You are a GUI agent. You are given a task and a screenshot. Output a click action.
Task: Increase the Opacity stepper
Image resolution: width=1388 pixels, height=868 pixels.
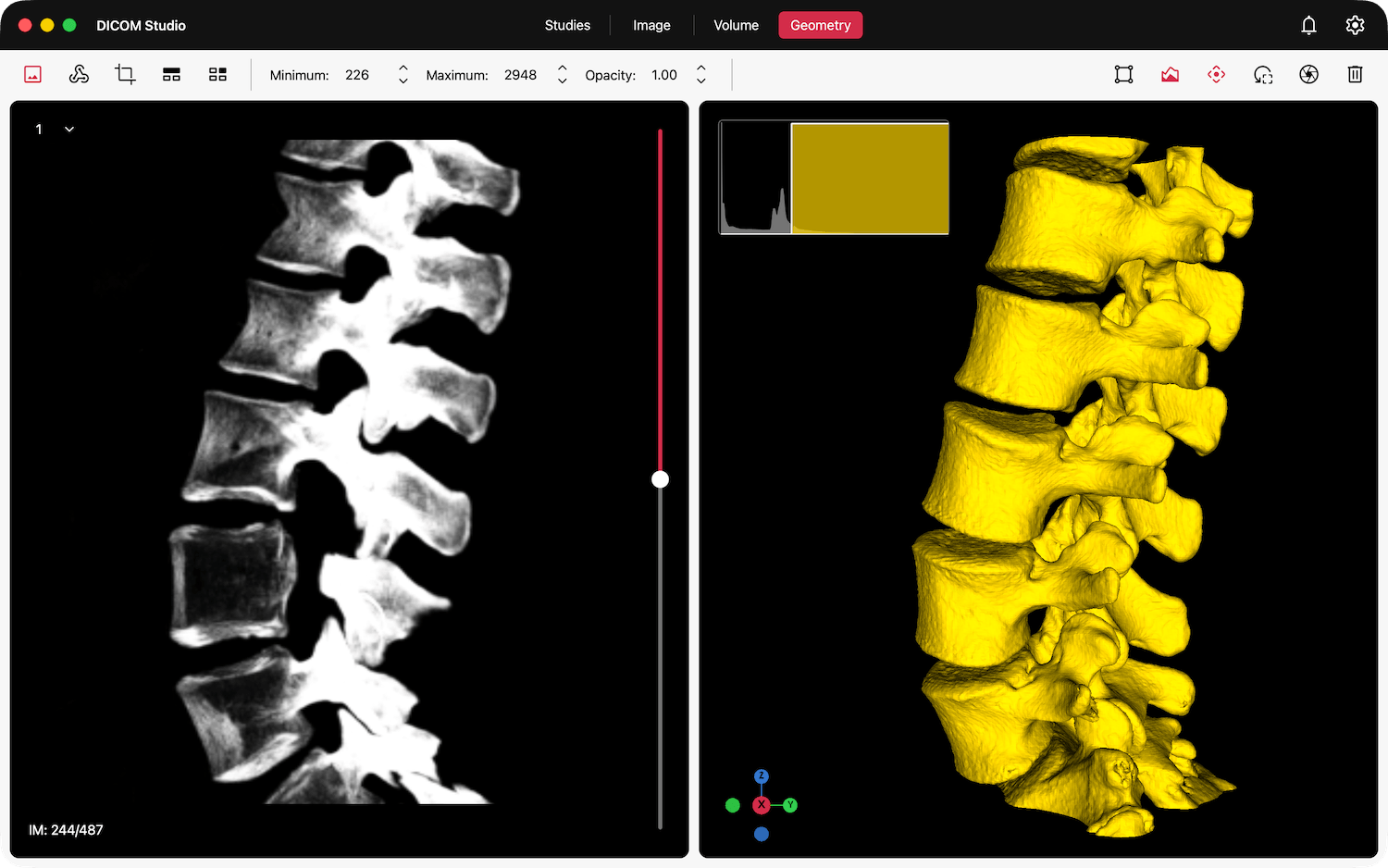click(701, 68)
